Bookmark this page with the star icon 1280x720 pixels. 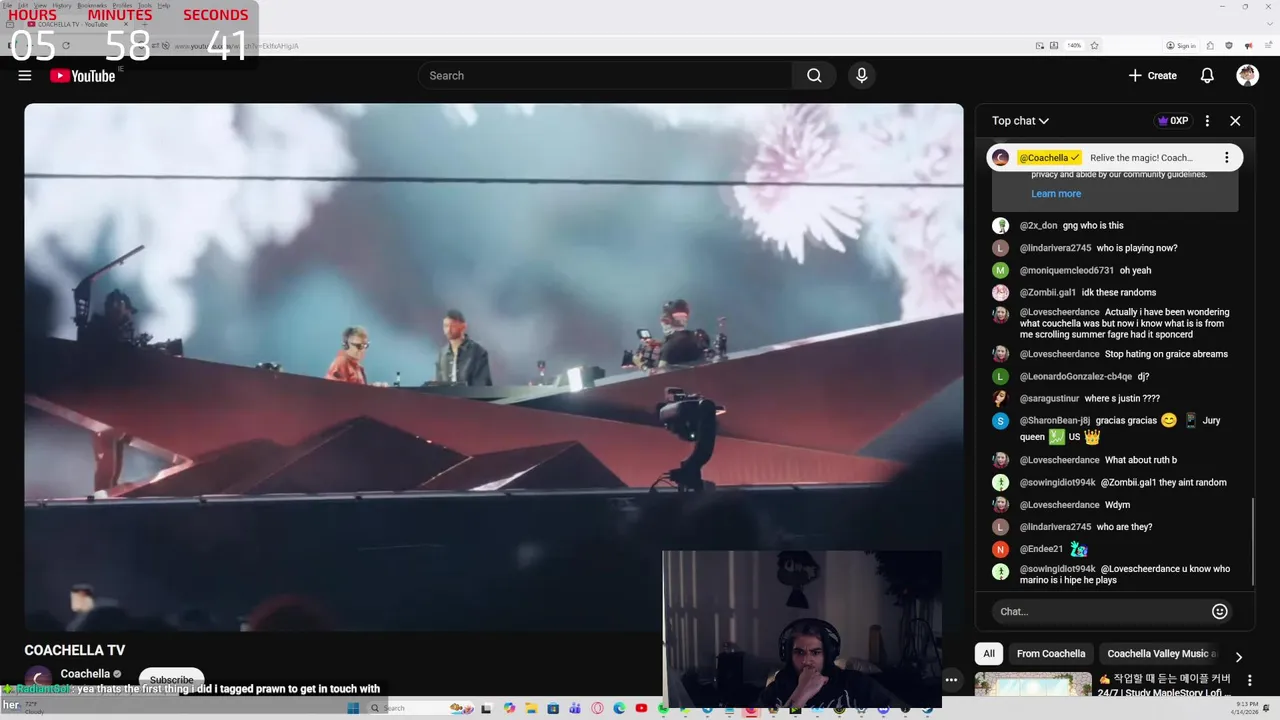pos(1094,45)
